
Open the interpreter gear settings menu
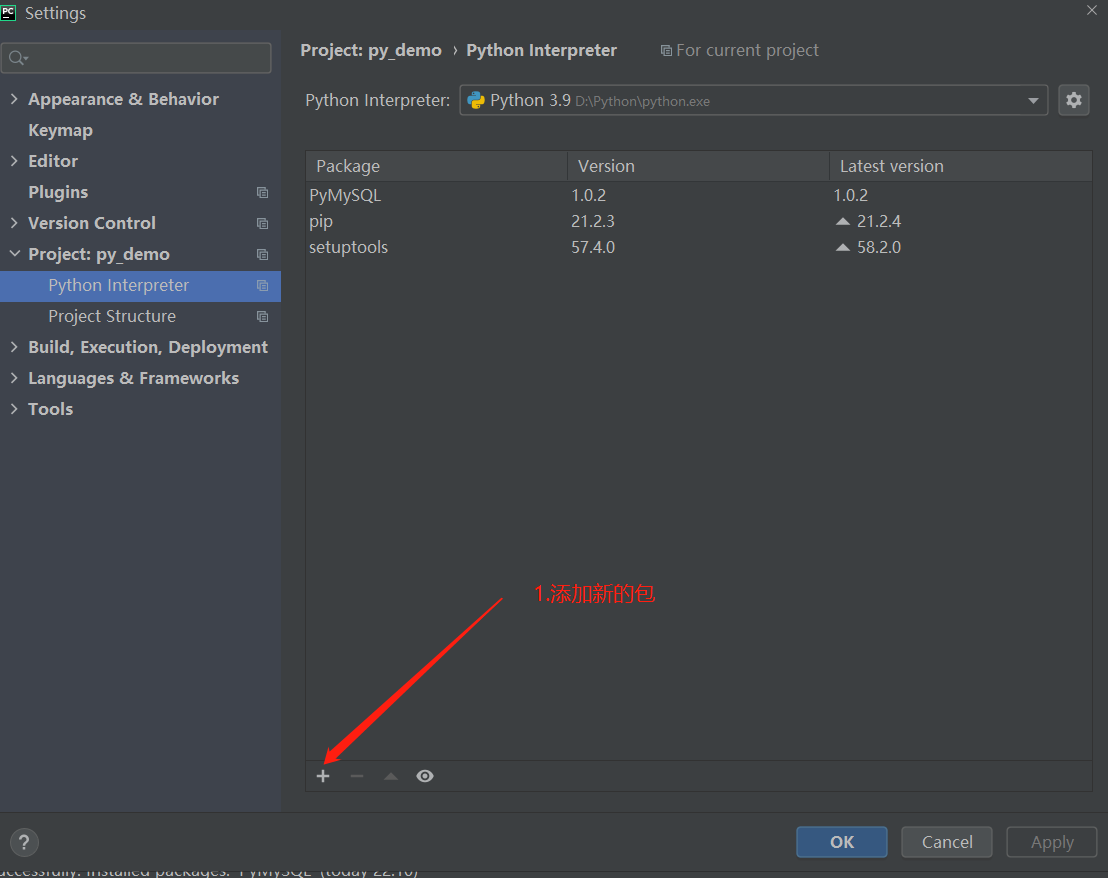point(1073,100)
